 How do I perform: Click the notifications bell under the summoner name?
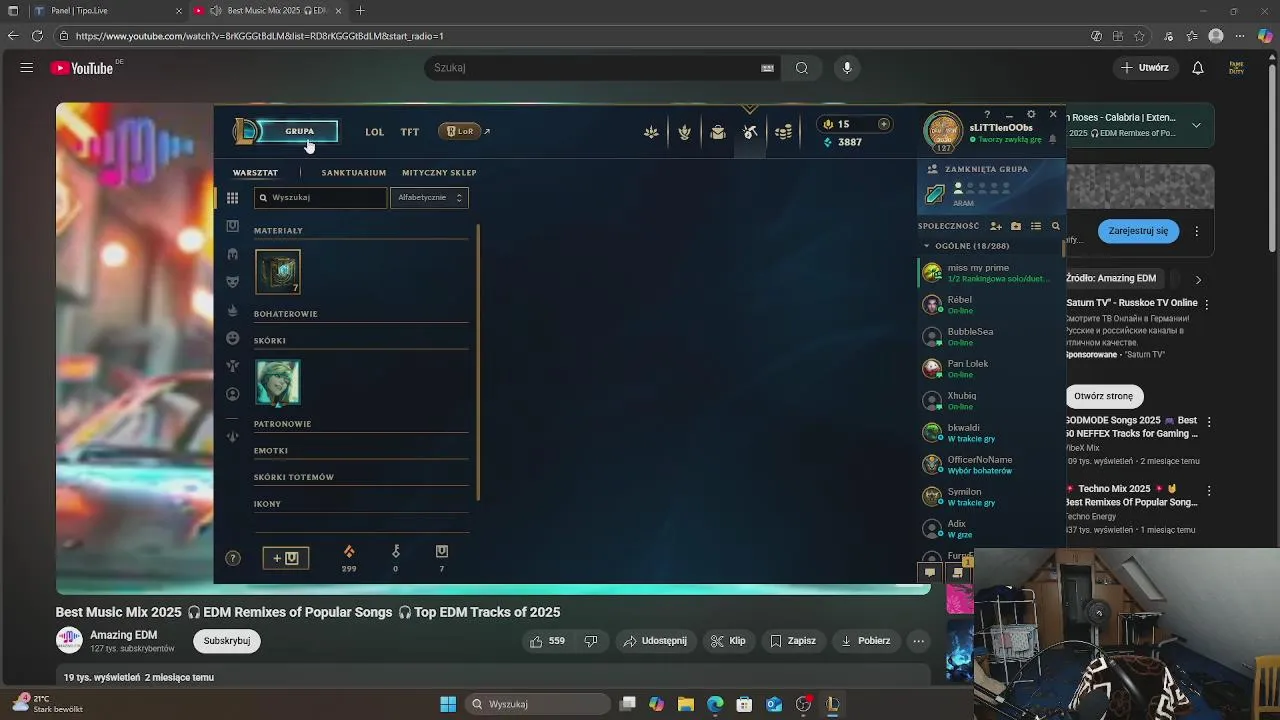(1052, 140)
